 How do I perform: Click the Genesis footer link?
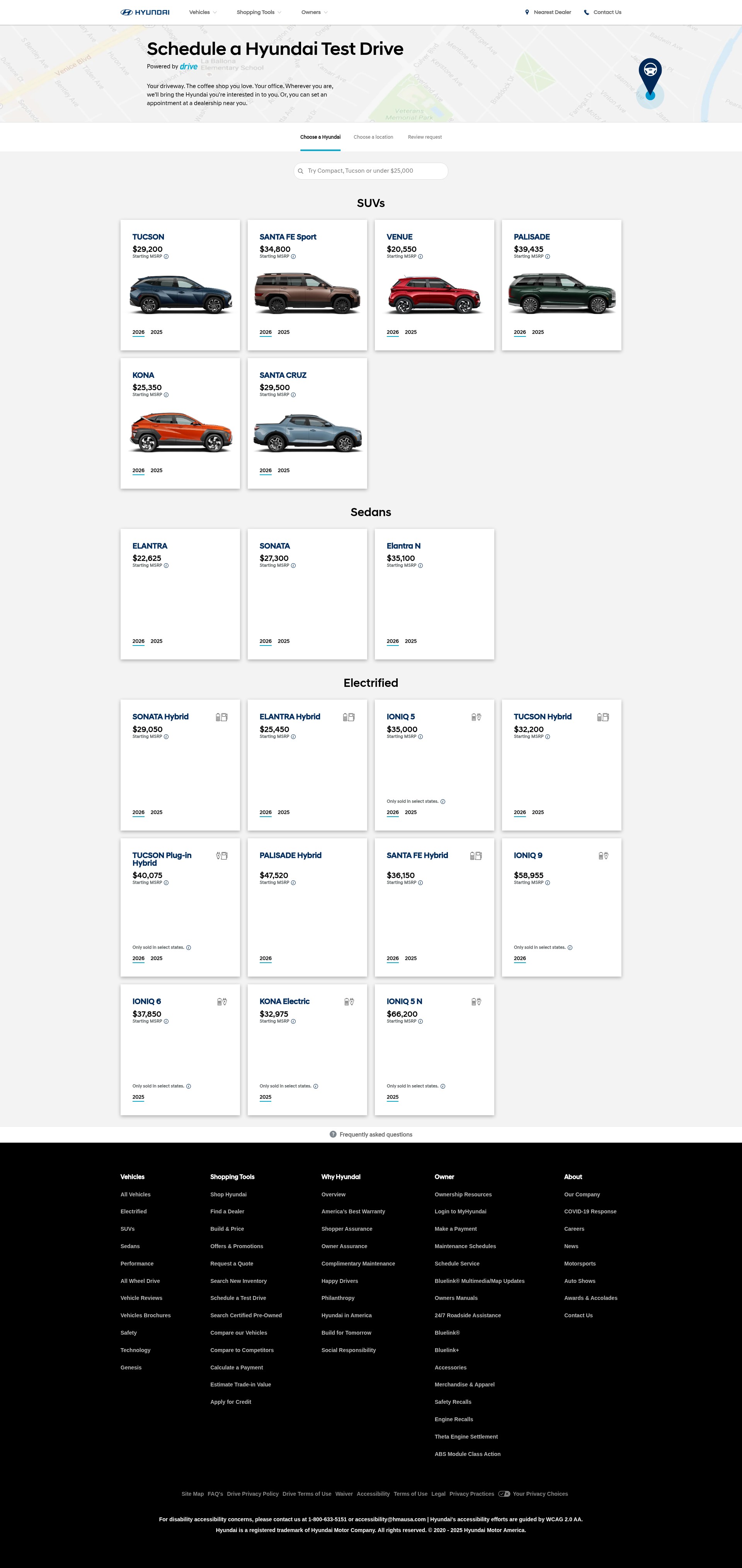(x=131, y=1368)
